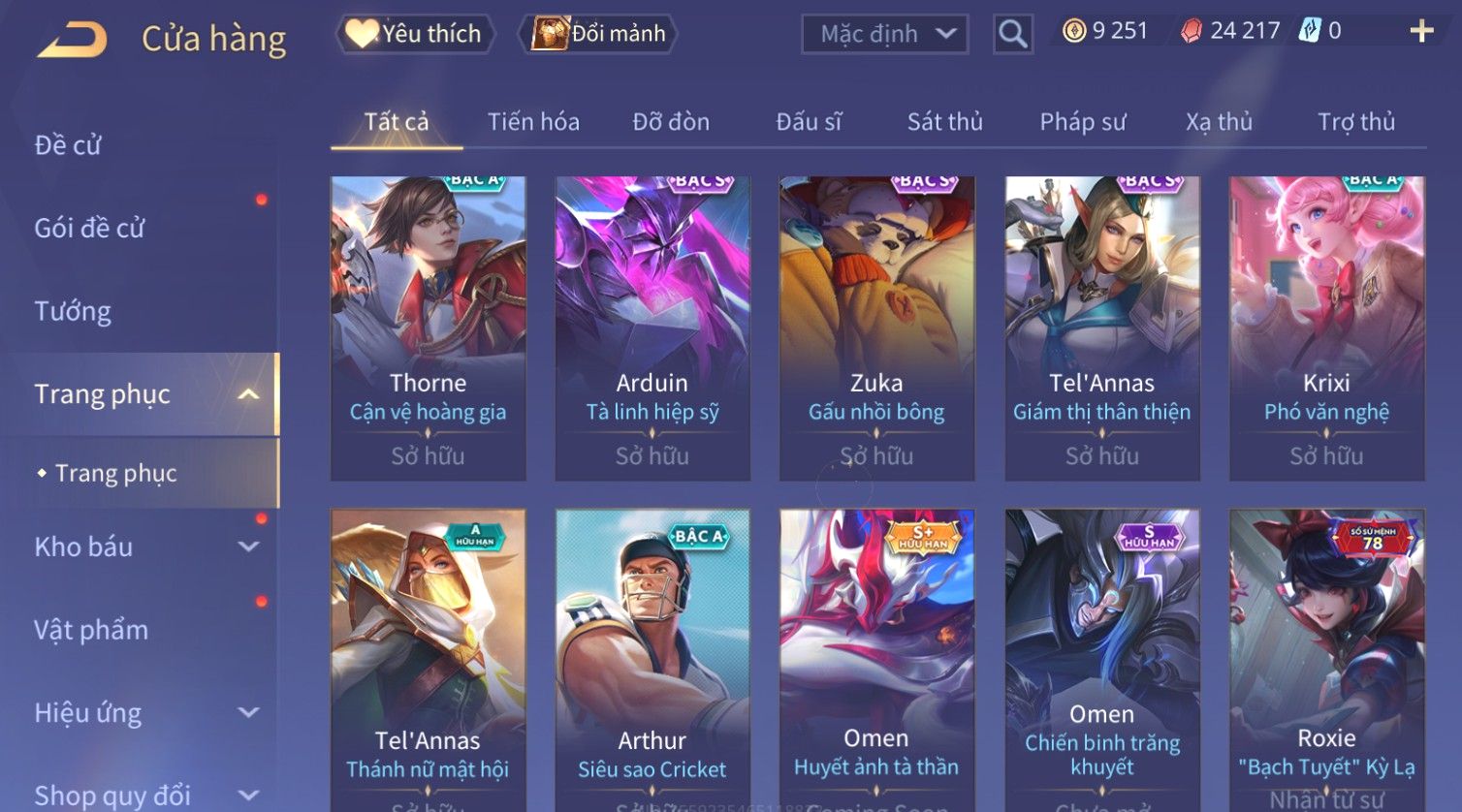Viewport: 1462px width, 812px height.
Task: Click the red ruby currency icon
Action: tap(1192, 31)
